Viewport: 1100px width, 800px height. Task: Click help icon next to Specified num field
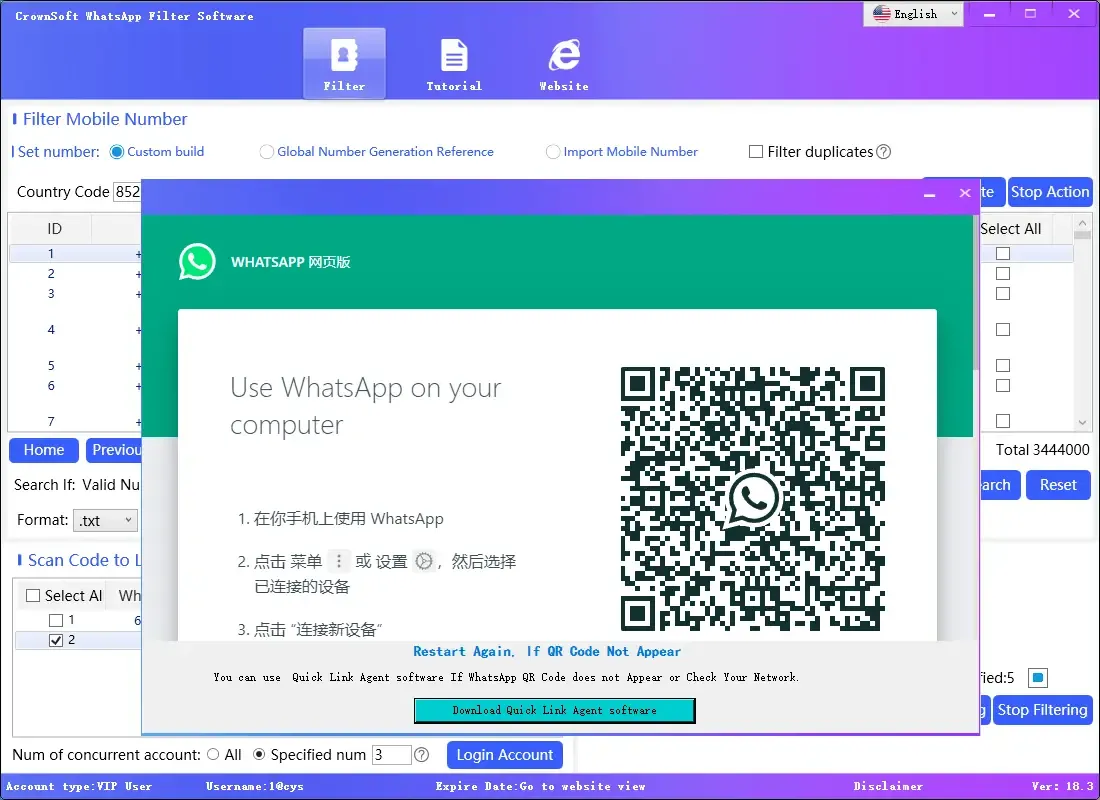click(422, 755)
